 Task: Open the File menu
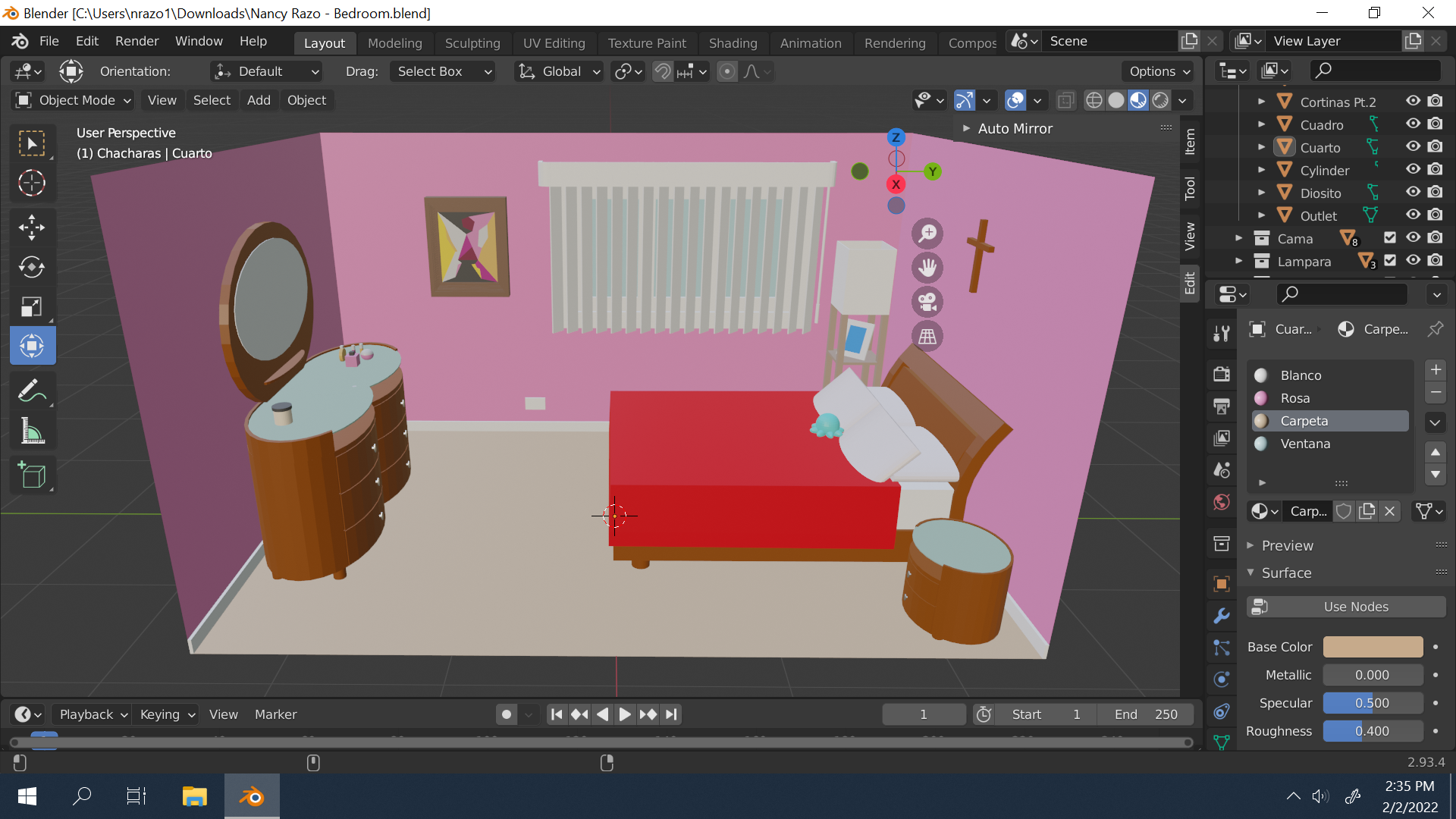coord(49,41)
